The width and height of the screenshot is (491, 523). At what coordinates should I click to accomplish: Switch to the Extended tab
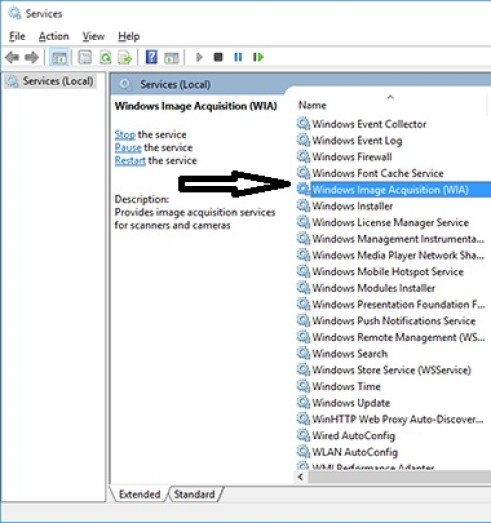pyautogui.click(x=139, y=494)
